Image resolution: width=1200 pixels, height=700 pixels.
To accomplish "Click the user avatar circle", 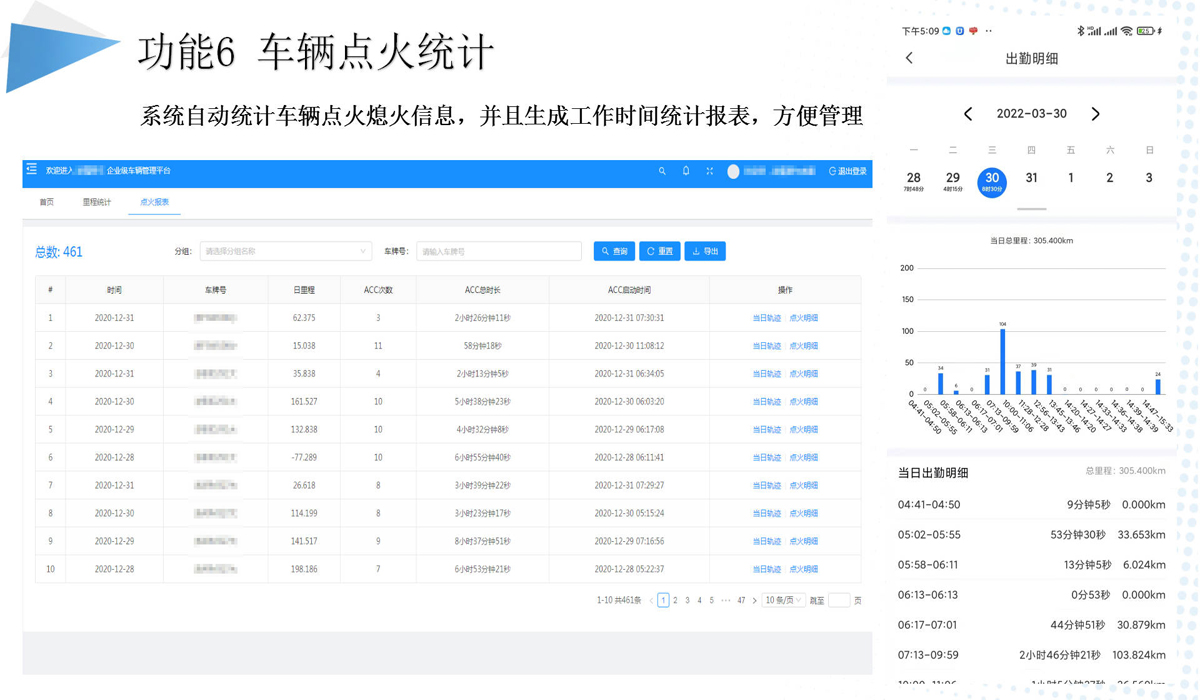I will [x=733, y=171].
